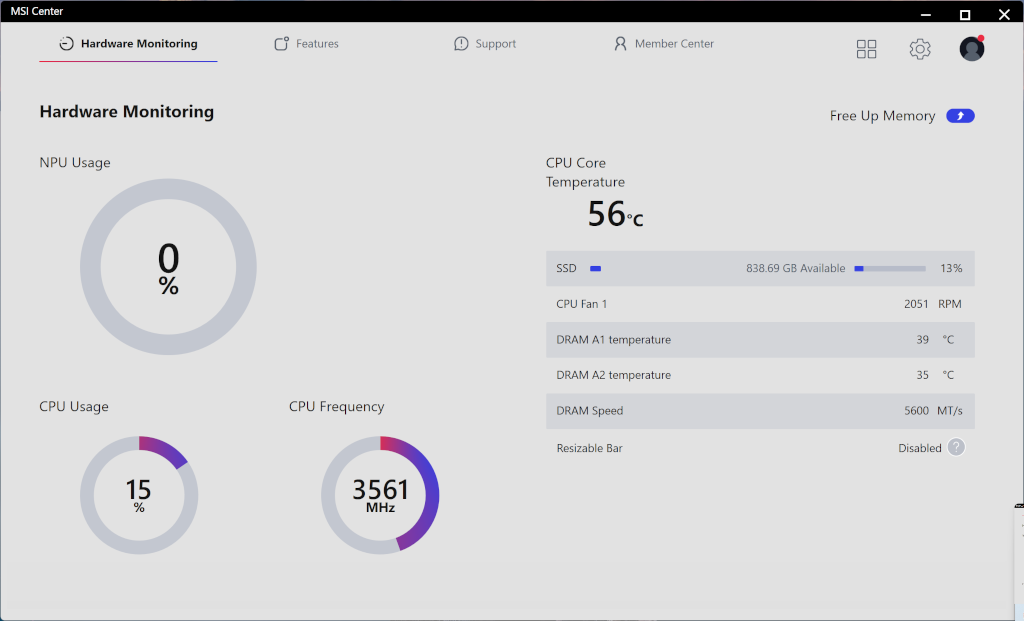1024x621 pixels.
Task: Select the Hardware Monitoring tab
Action: [128, 44]
